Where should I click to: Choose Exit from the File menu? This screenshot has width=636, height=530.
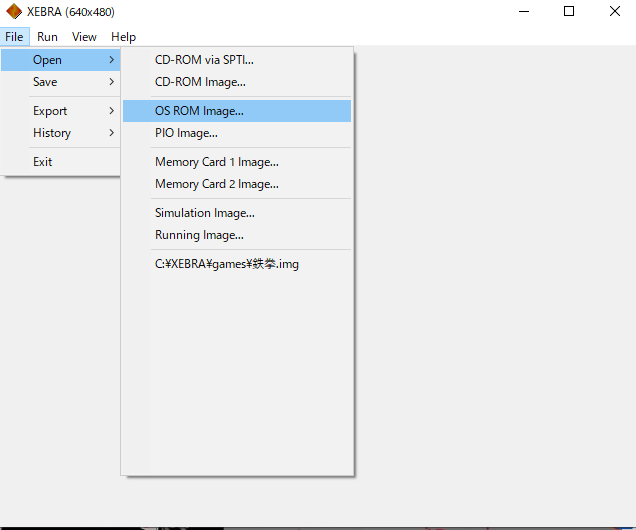60,162
